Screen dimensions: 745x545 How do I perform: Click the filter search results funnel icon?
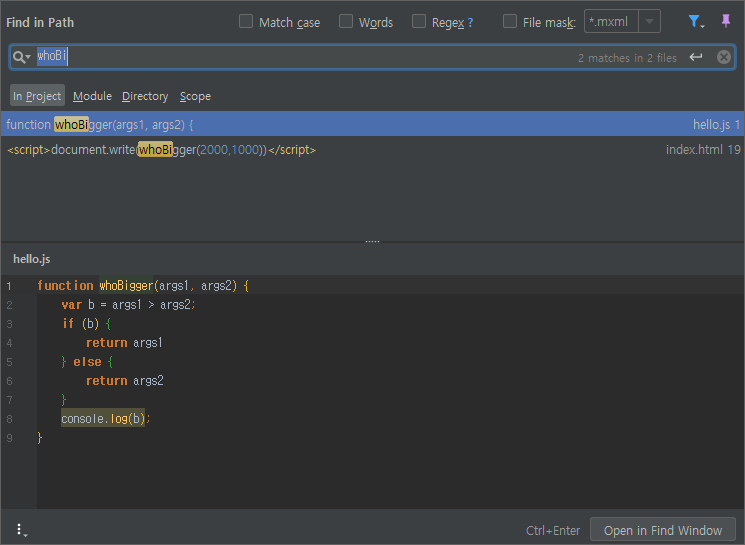[696, 22]
